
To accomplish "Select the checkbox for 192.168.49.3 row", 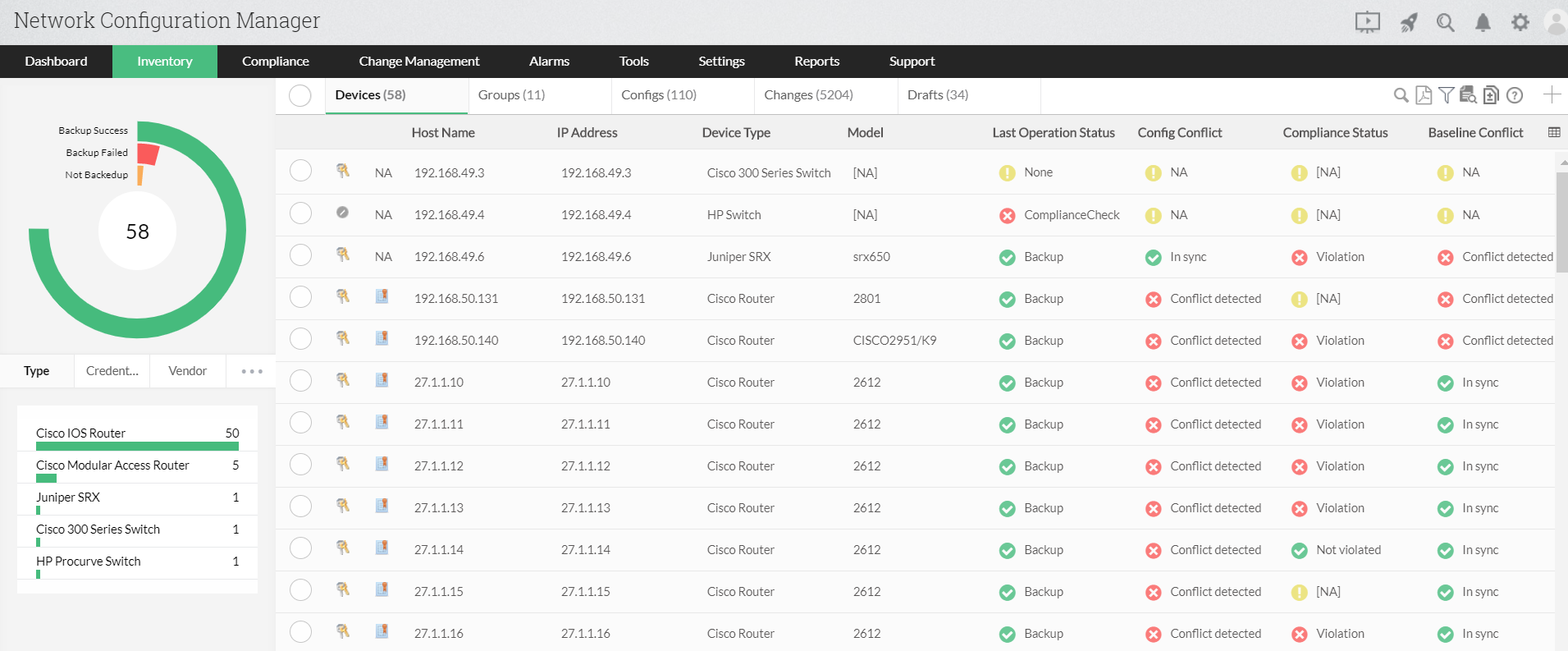I will (x=301, y=171).
